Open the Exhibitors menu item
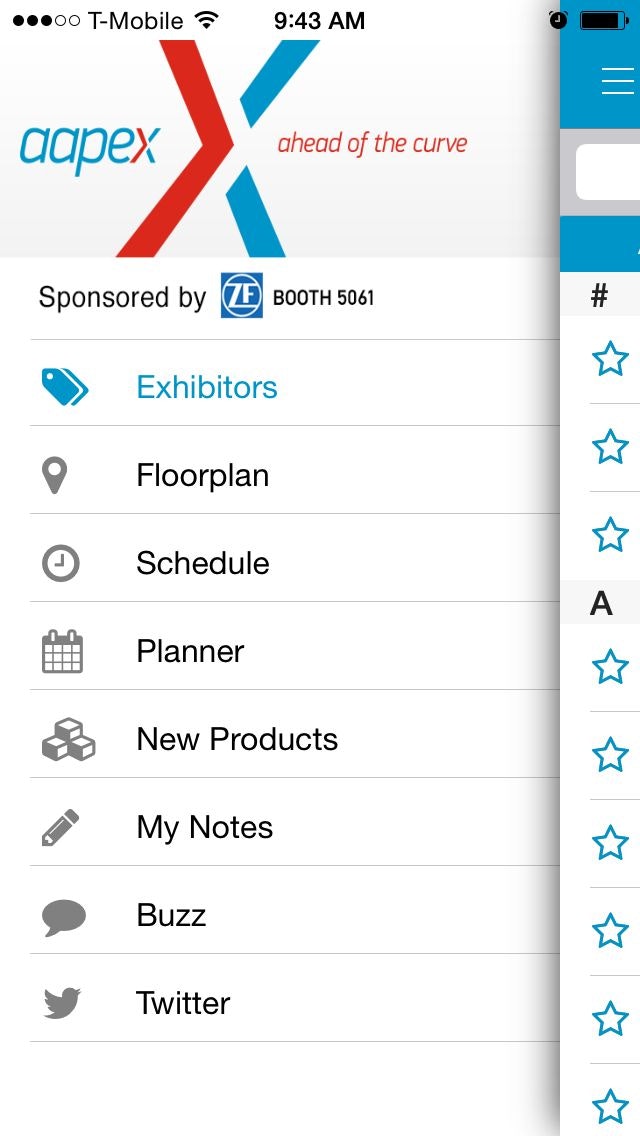The image size is (640, 1136). point(207,387)
